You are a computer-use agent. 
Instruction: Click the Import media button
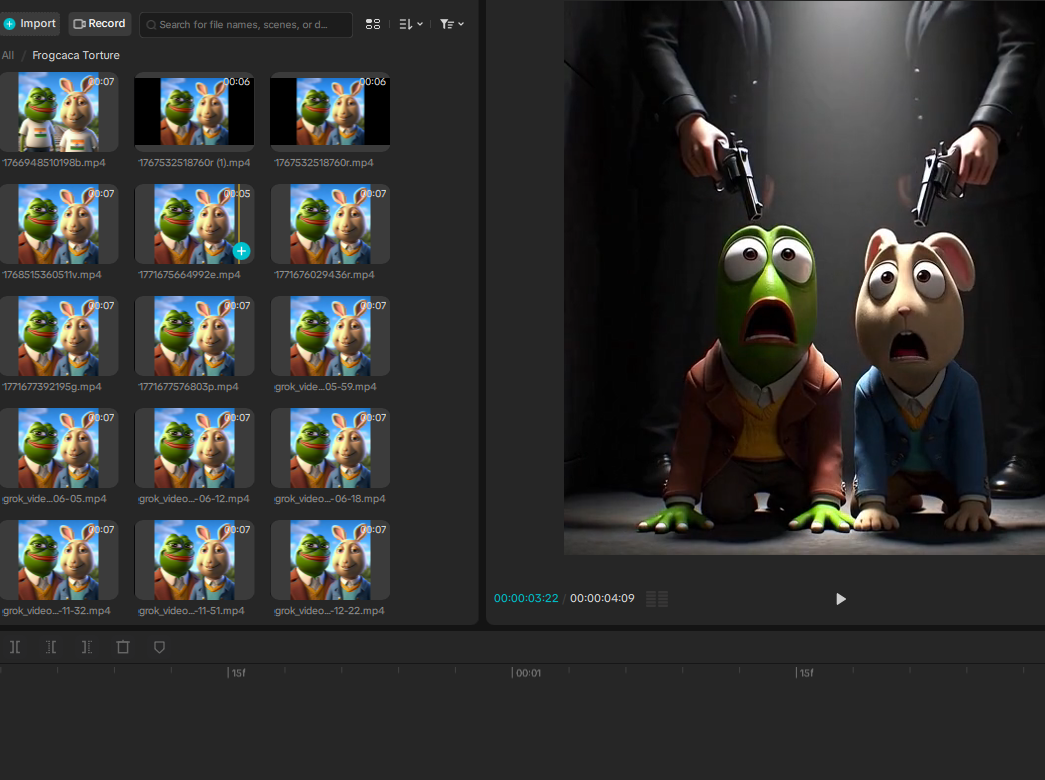point(31,24)
